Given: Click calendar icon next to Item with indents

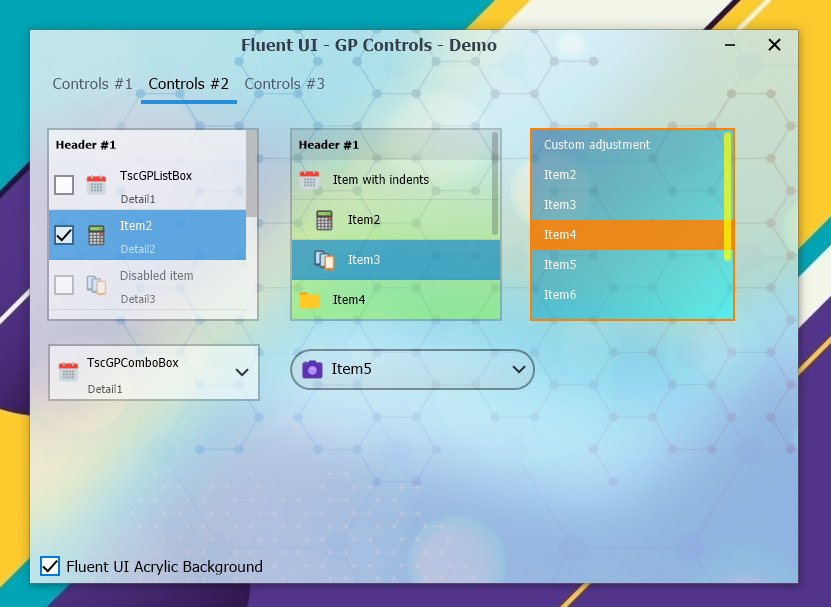Looking at the screenshot, I should pyautogui.click(x=309, y=180).
